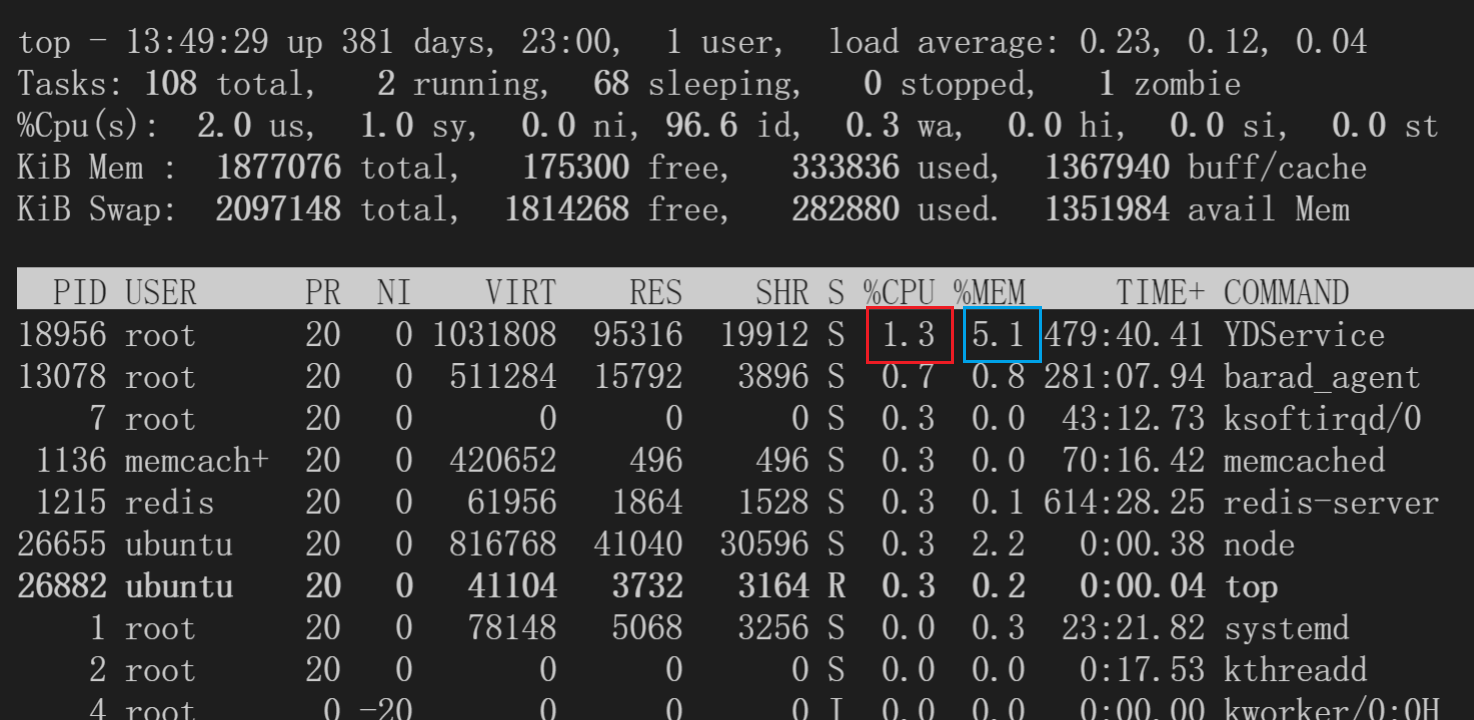Click the YDService command name
Image resolution: width=1474 pixels, height=720 pixels.
click(x=1304, y=335)
